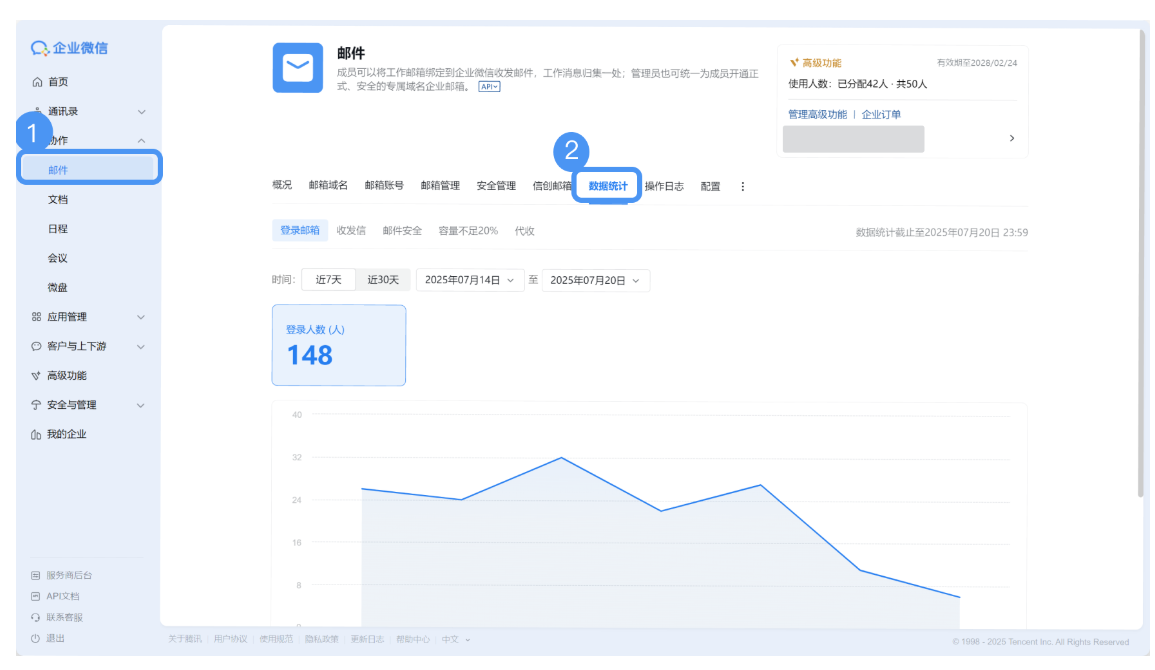The height and width of the screenshot is (670, 1155).
Task: Select the 邮件安全 sub-tab
Action: [x=402, y=230]
